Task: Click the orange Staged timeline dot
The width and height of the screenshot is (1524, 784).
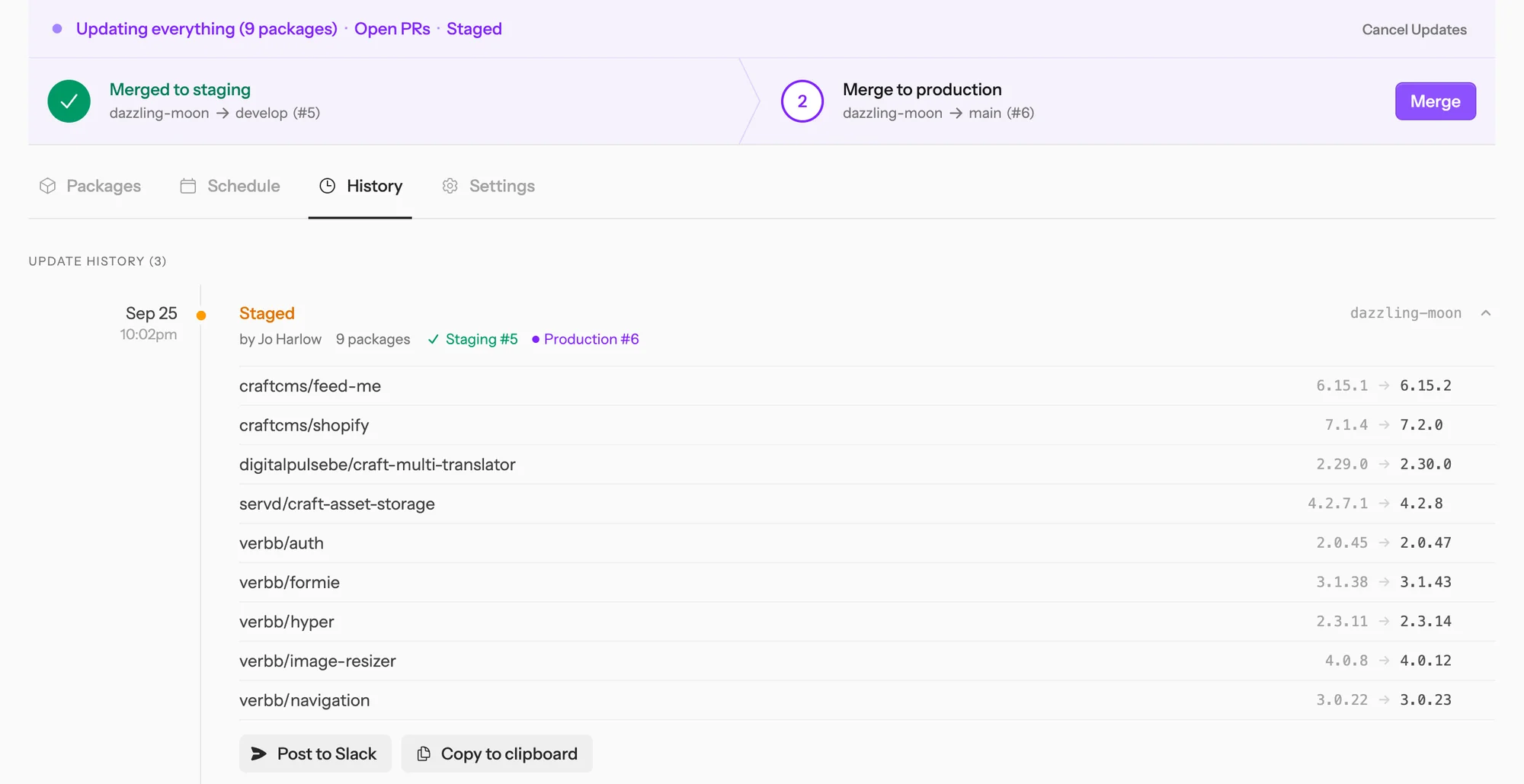Action: 201,315
